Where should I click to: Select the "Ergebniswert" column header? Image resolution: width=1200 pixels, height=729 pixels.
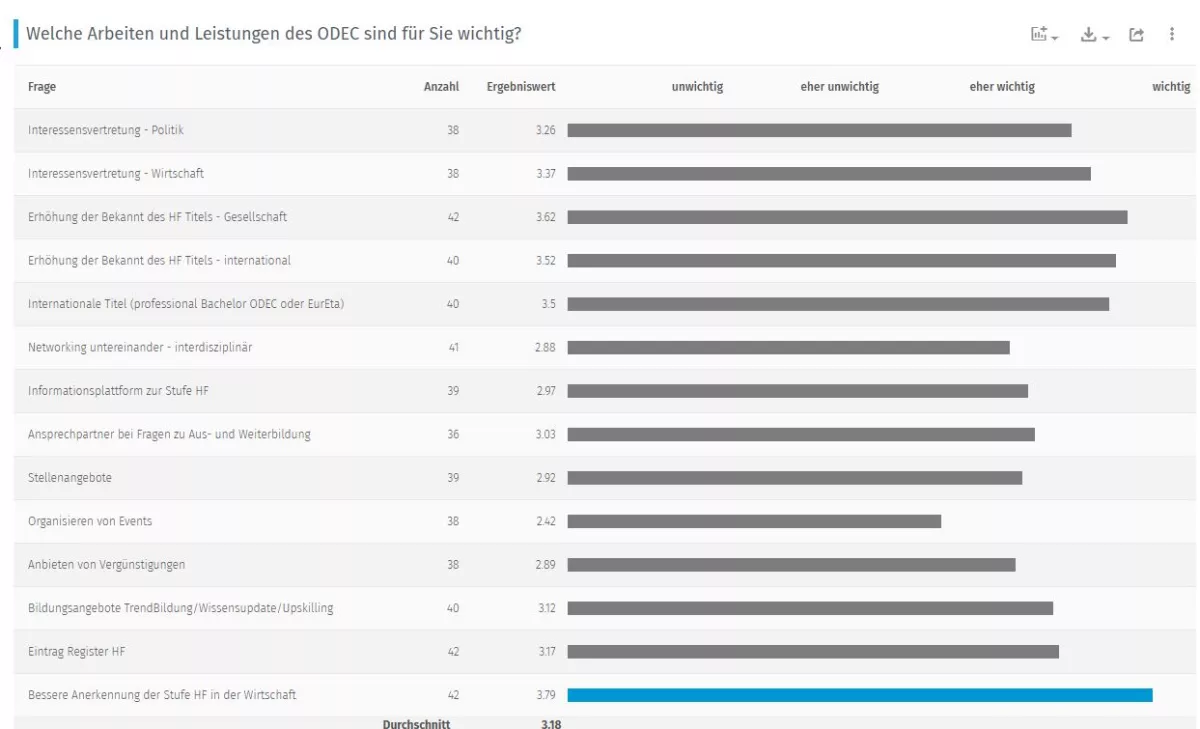(521, 87)
